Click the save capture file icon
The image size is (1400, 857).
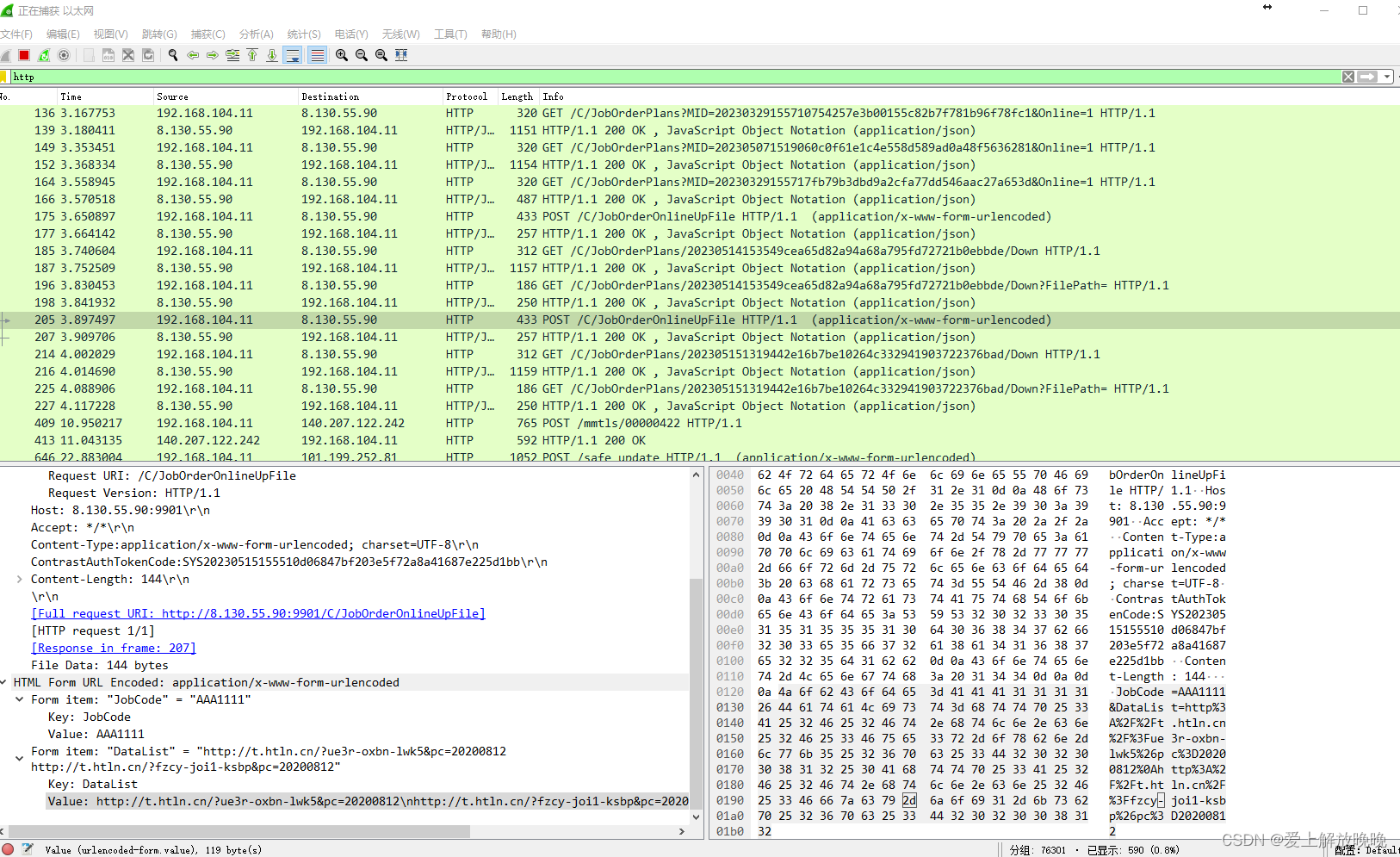108,55
